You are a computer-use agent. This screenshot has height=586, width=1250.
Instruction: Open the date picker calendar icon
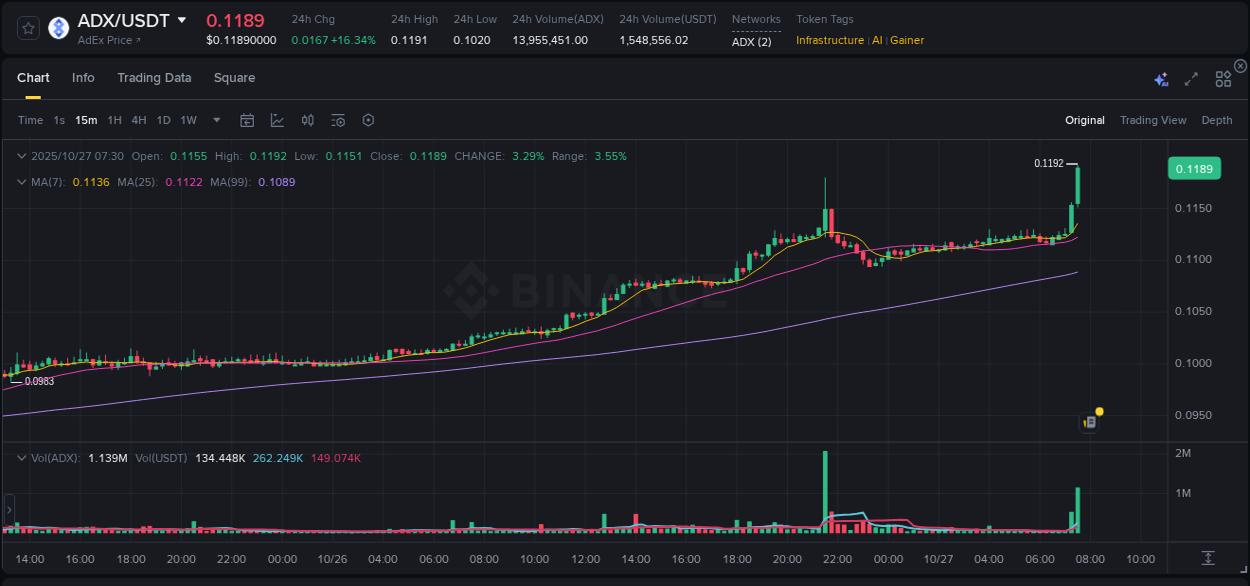(247, 120)
